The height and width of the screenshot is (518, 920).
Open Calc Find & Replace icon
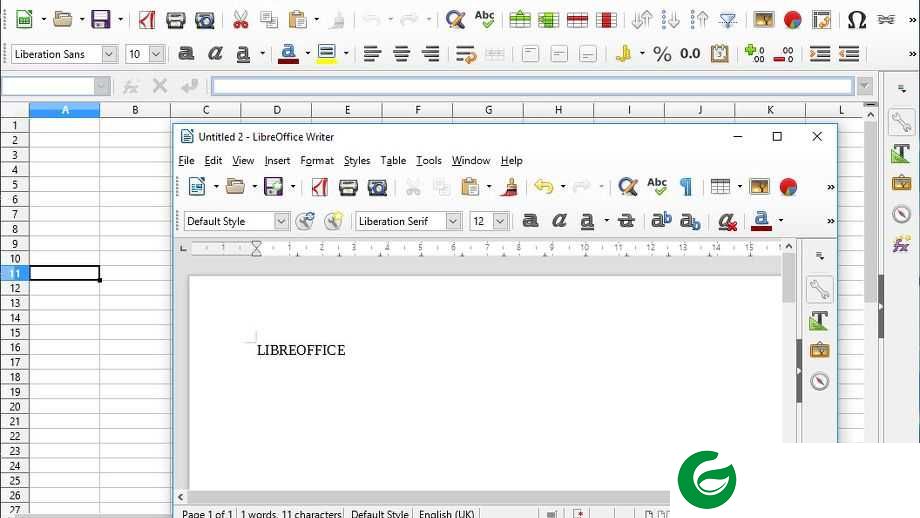tap(455, 19)
